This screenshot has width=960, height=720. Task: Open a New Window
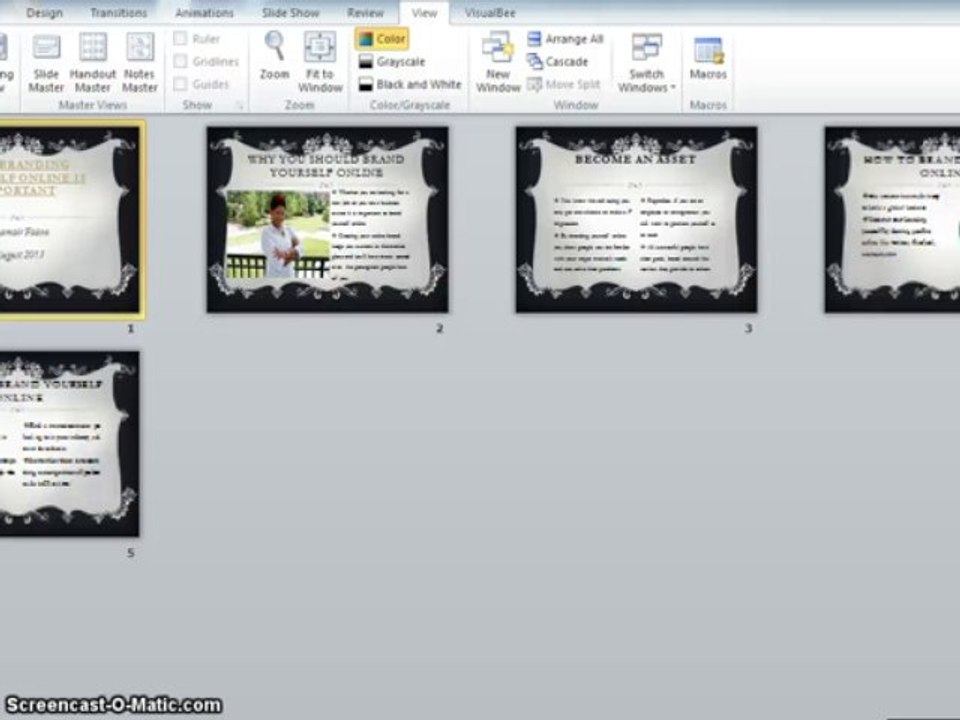[498, 62]
